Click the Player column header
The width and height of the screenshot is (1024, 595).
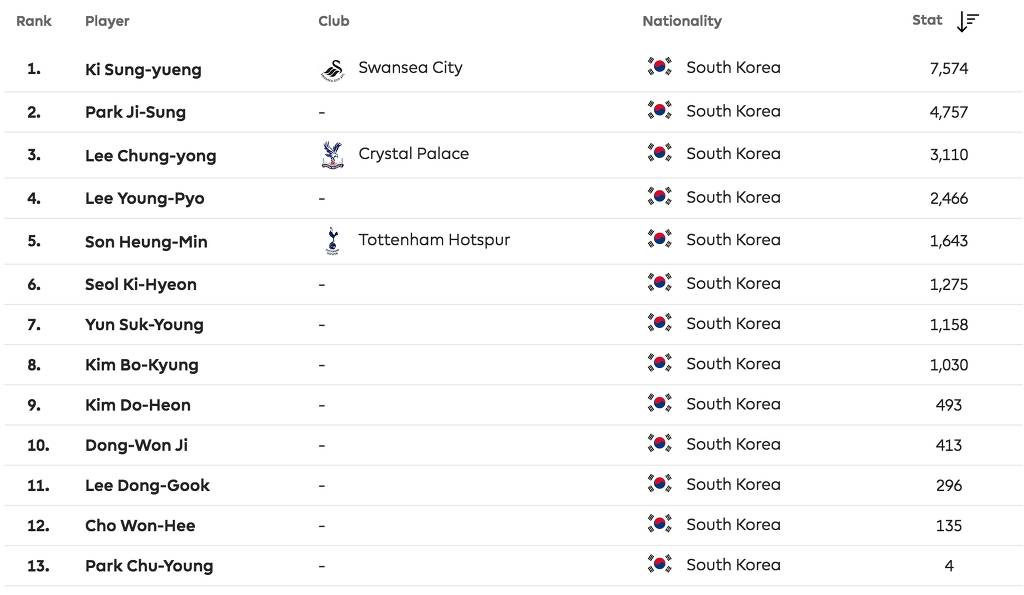click(x=107, y=21)
